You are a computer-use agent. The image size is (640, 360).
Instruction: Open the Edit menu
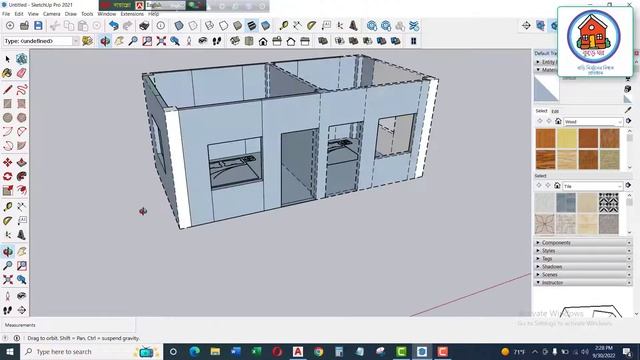(19, 14)
